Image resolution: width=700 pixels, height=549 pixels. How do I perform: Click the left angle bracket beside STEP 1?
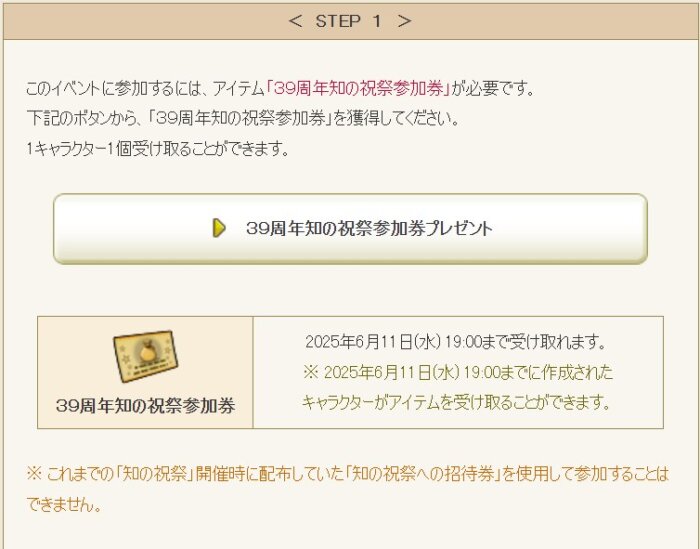point(295,21)
